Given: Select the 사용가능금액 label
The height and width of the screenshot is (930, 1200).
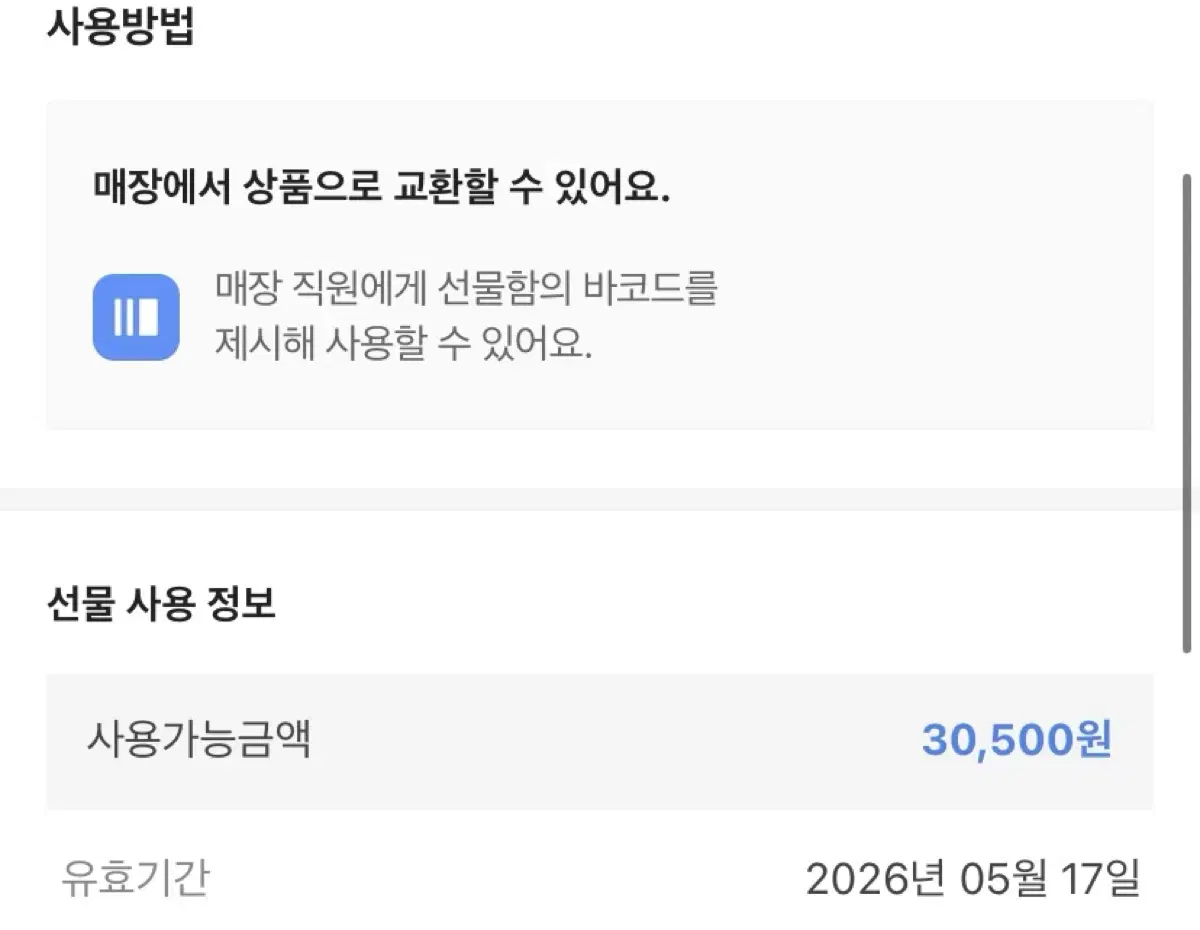Looking at the screenshot, I should point(199,740).
